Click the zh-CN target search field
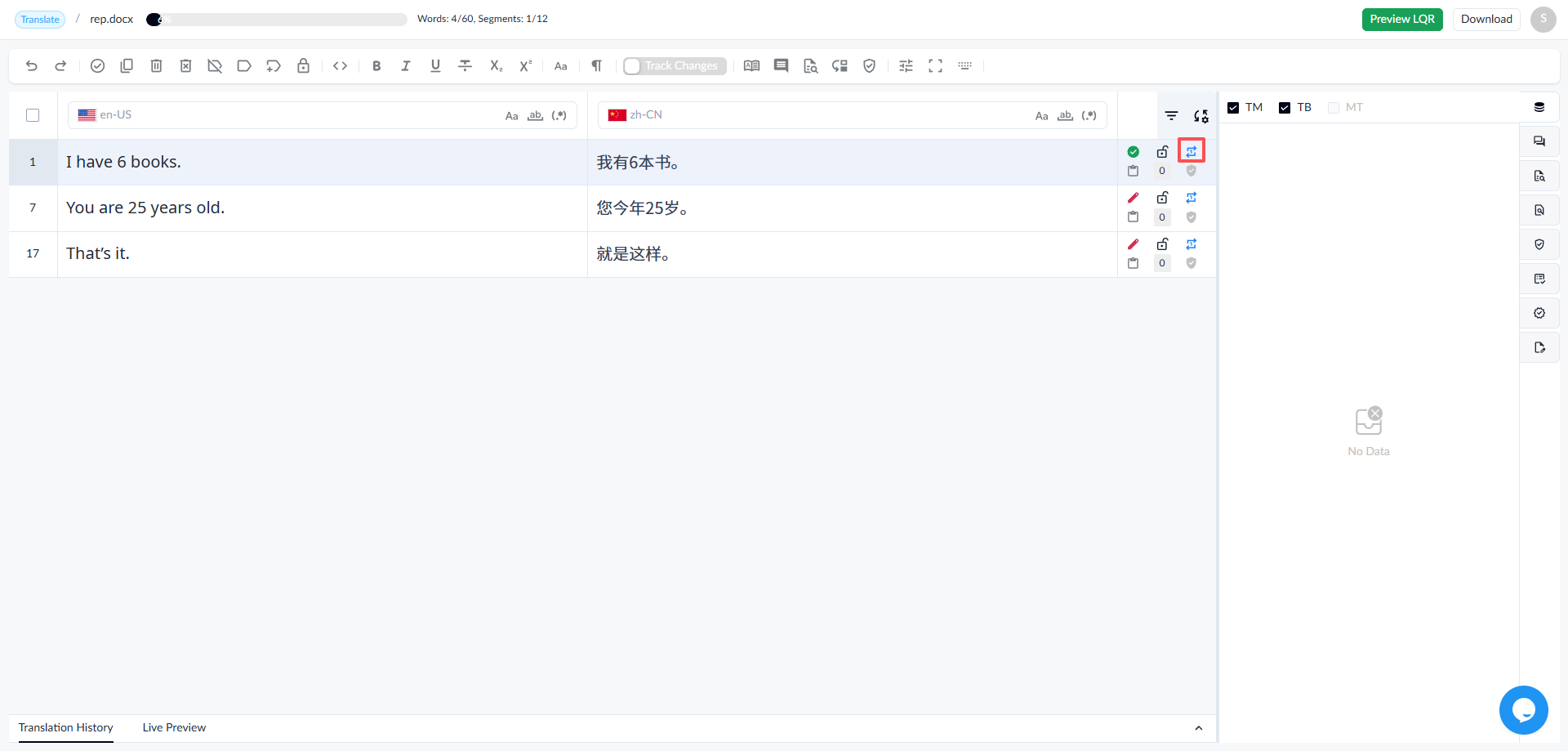The height and width of the screenshot is (751, 1568). tap(853, 115)
